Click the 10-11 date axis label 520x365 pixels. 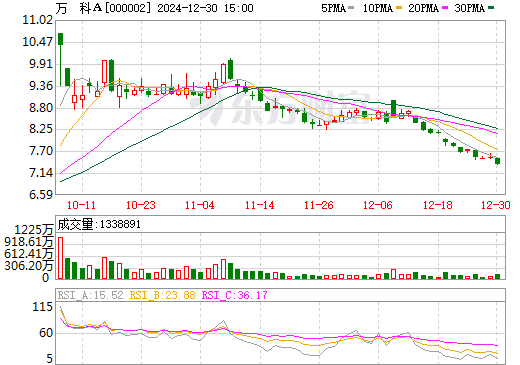pyautogui.click(x=81, y=205)
